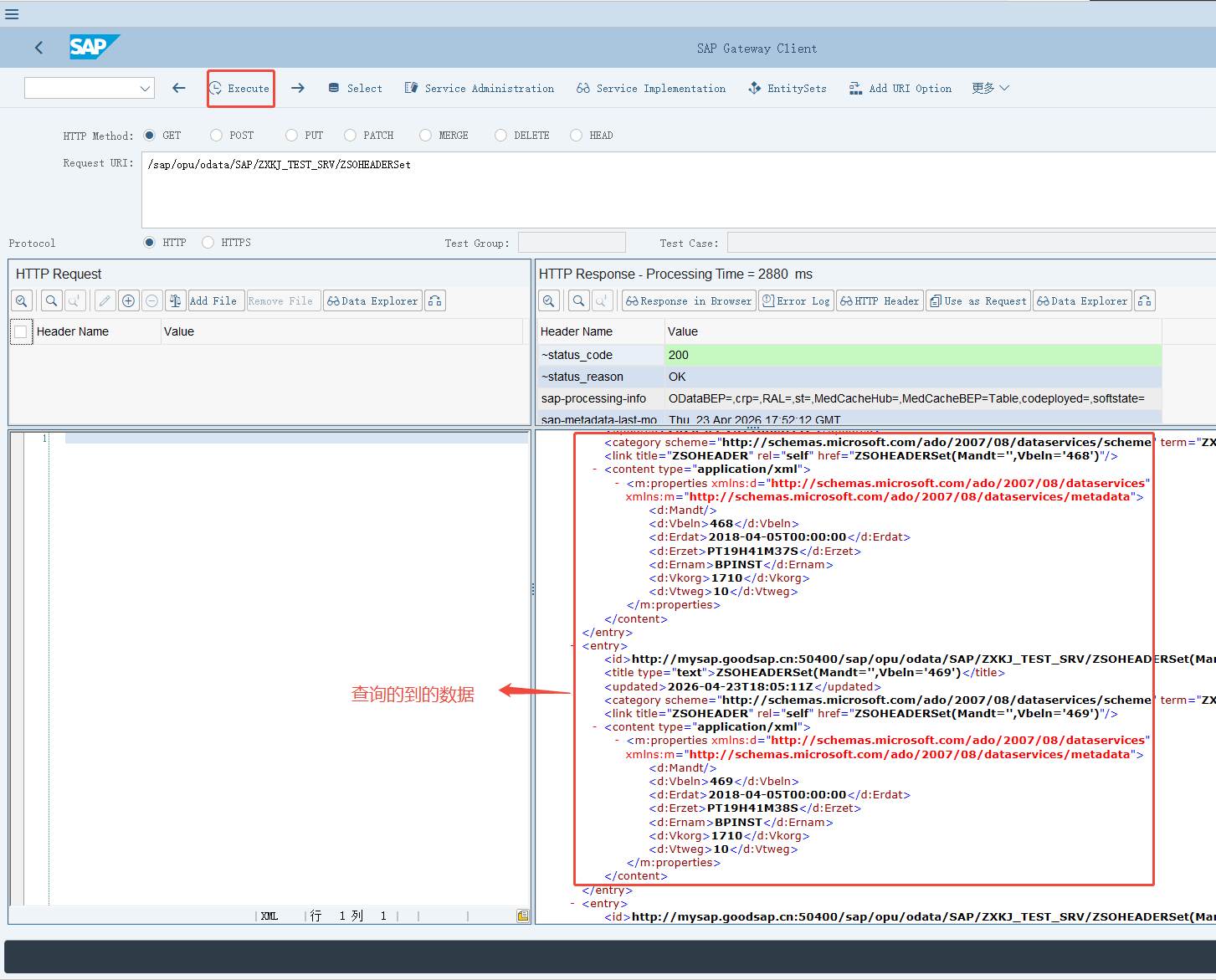Image resolution: width=1216 pixels, height=980 pixels.
Task: Open EntitySets list
Action: (788, 88)
